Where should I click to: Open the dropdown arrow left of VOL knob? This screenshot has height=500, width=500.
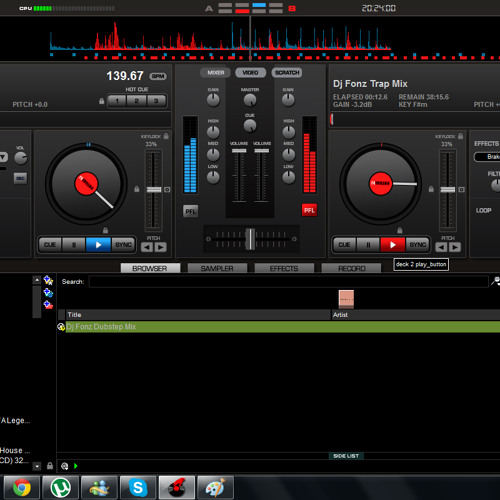click(x=3, y=157)
